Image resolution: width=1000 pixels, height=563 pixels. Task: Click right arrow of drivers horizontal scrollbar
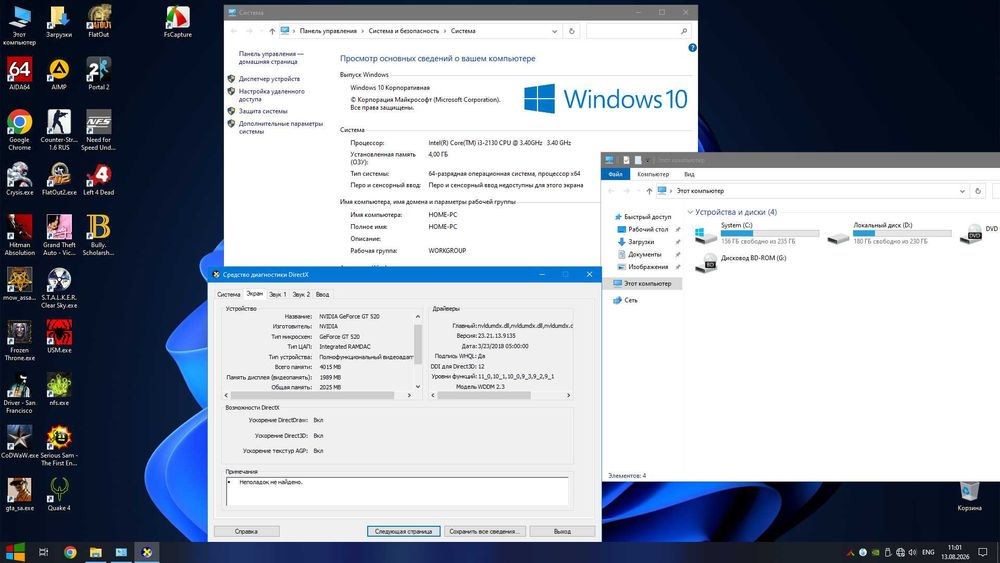[x=568, y=395]
